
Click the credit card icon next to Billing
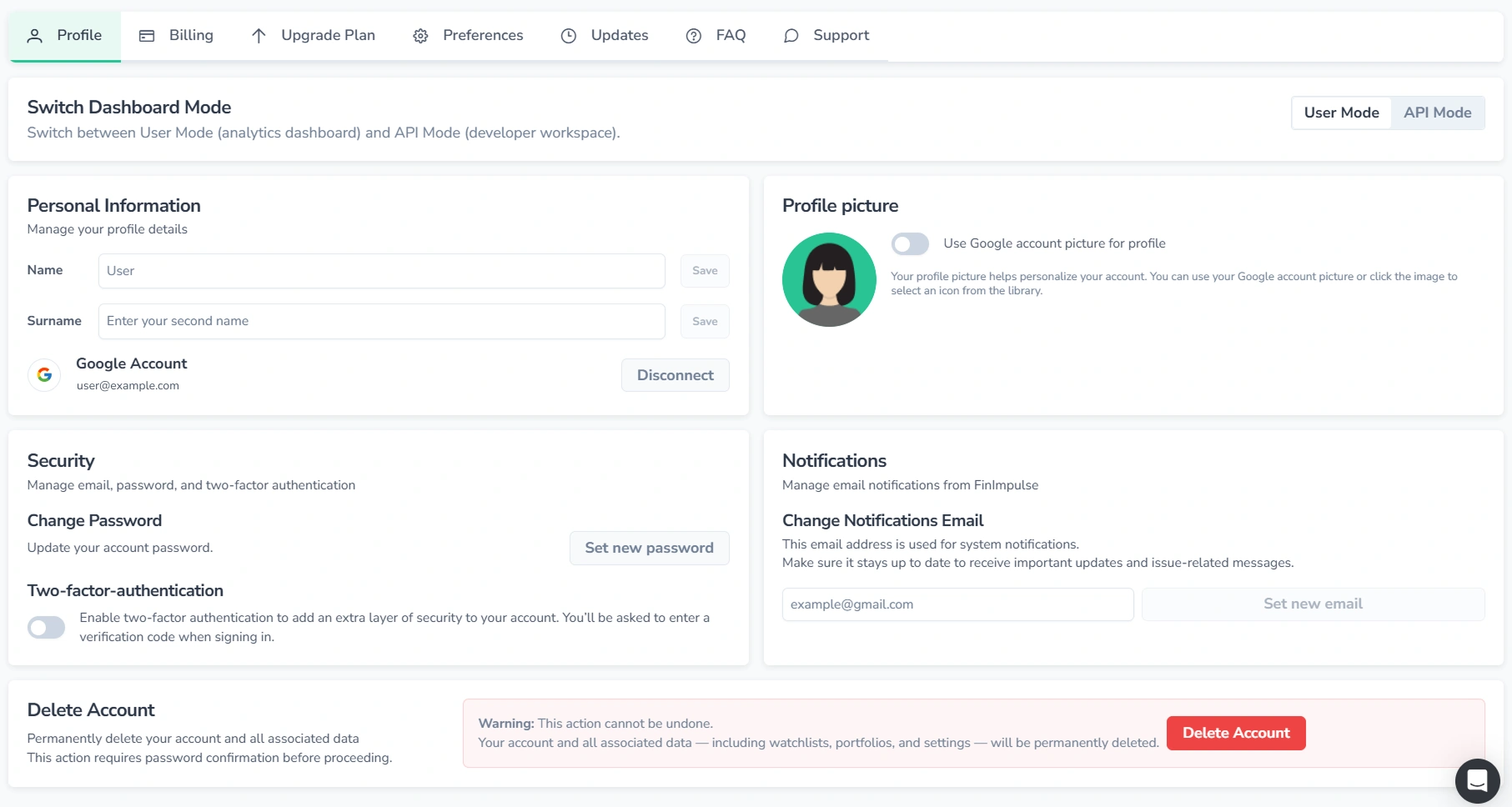147,35
